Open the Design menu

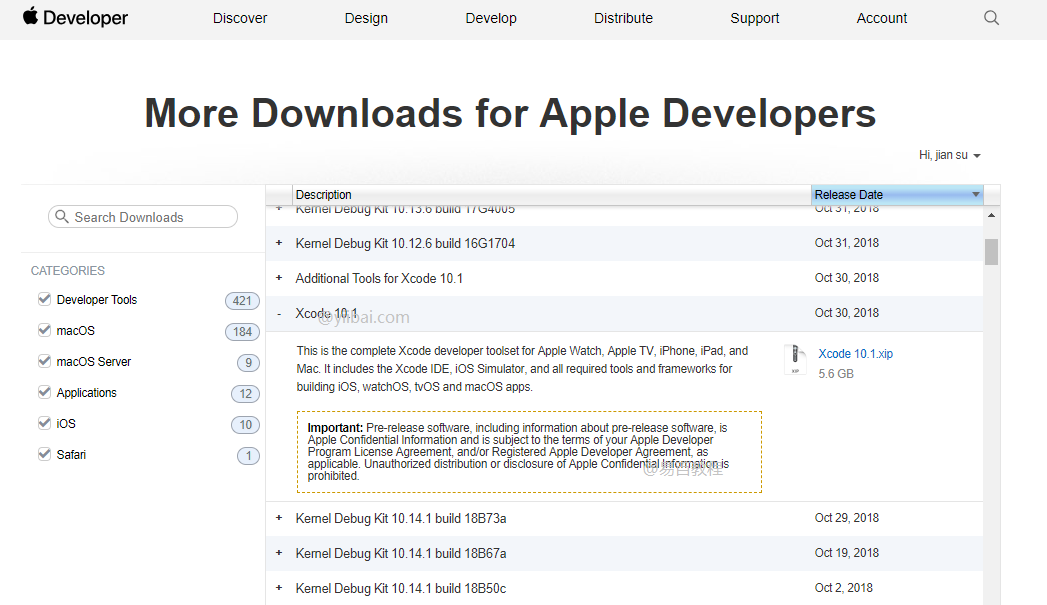[366, 18]
